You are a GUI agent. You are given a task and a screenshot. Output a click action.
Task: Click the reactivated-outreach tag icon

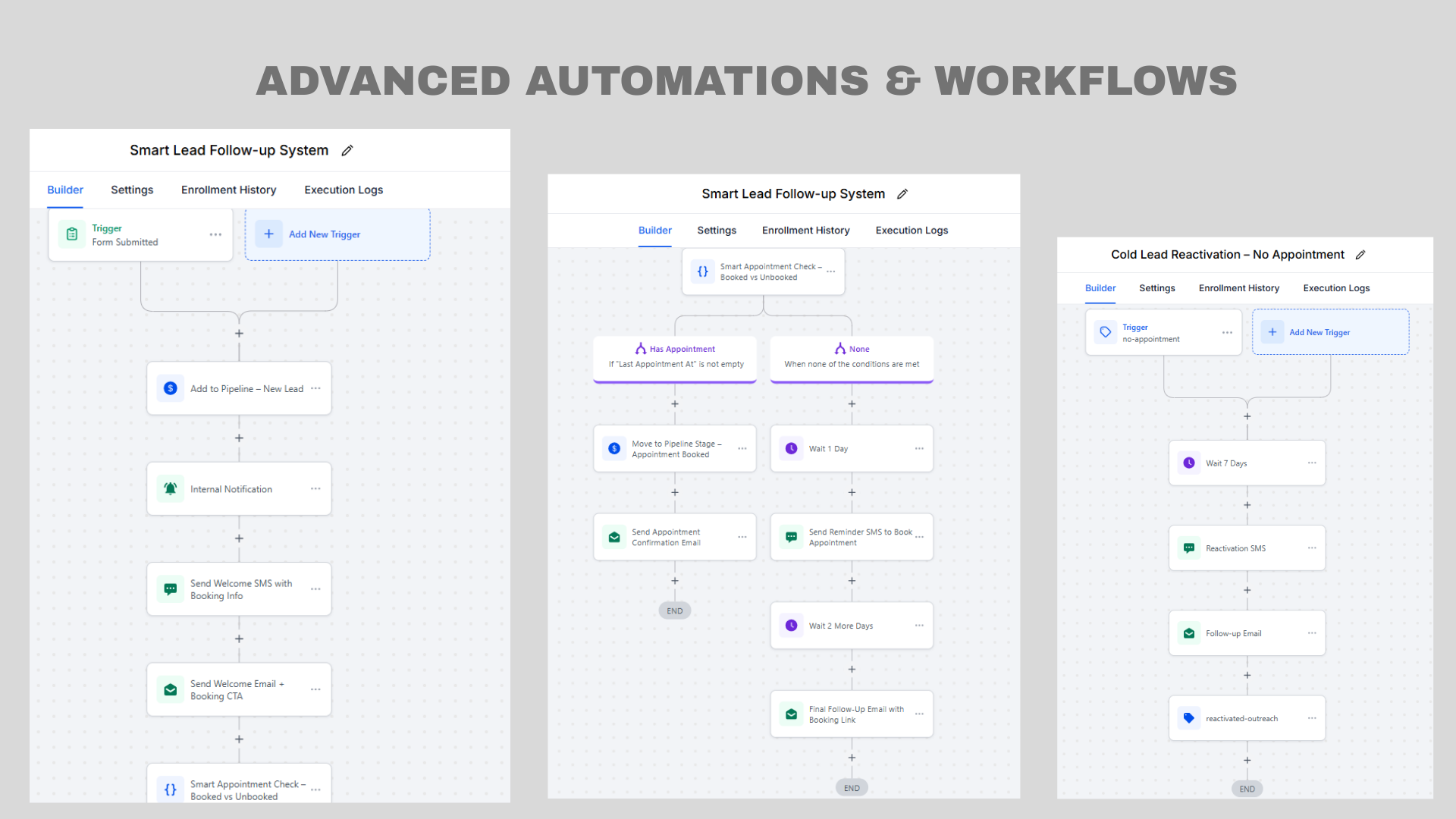[1189, 718]
